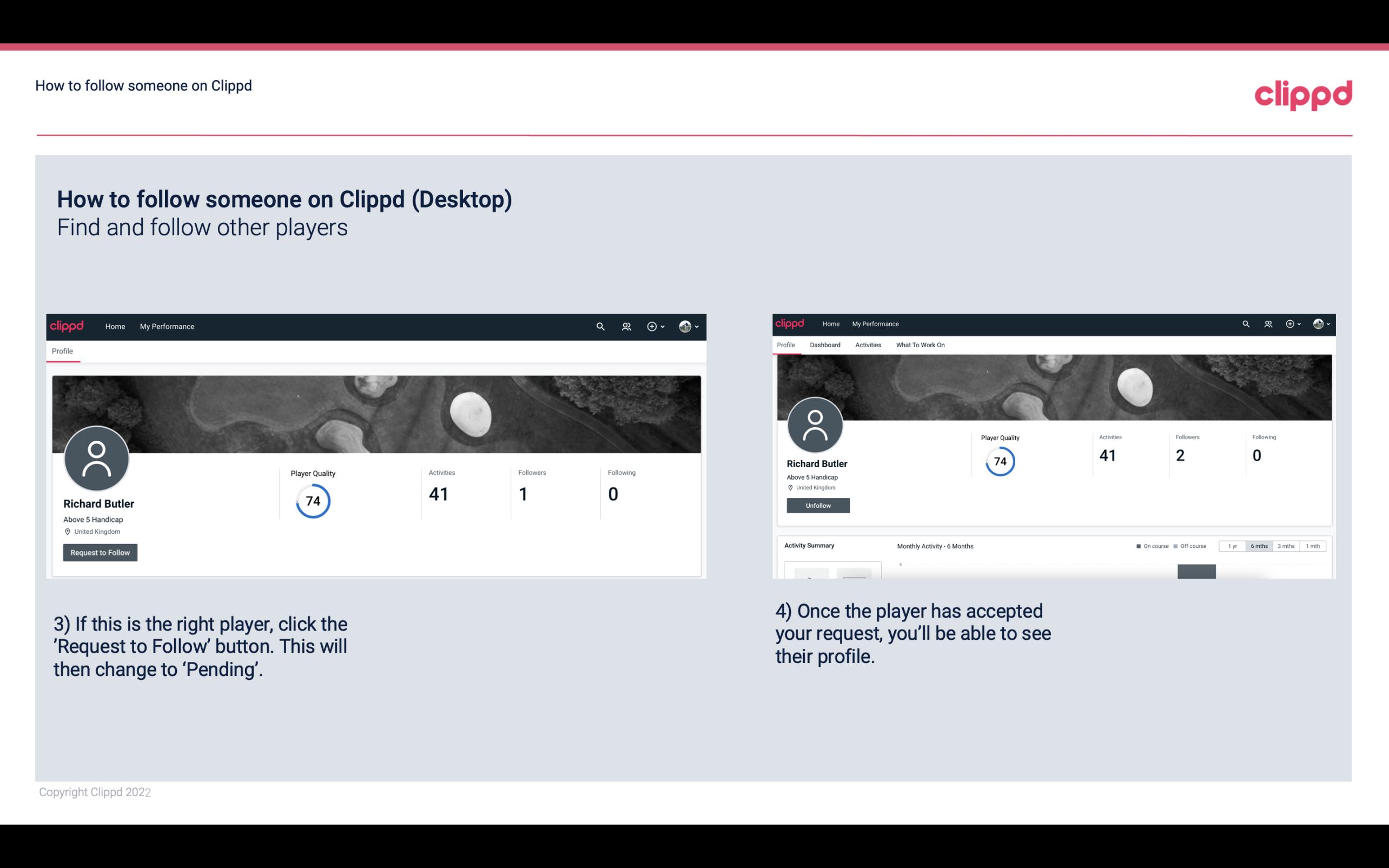Select the '1 yr' activity duration dropdown
This screenshot has width=1389, height=868.
(1232, 545)
